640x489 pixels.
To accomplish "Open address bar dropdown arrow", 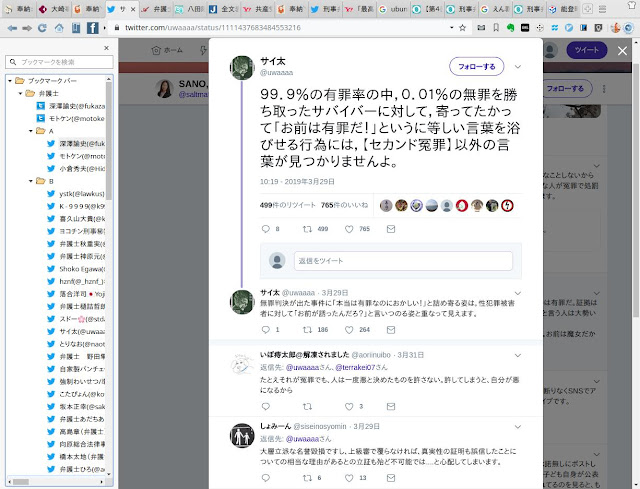I will coord(451,28).
